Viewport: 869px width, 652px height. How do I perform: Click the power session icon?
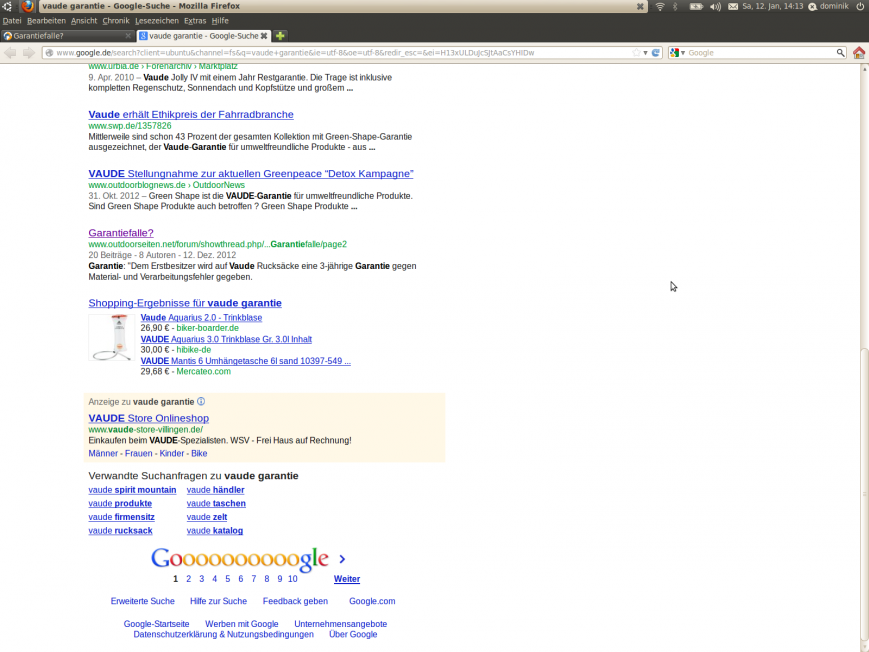click(860, 6)
